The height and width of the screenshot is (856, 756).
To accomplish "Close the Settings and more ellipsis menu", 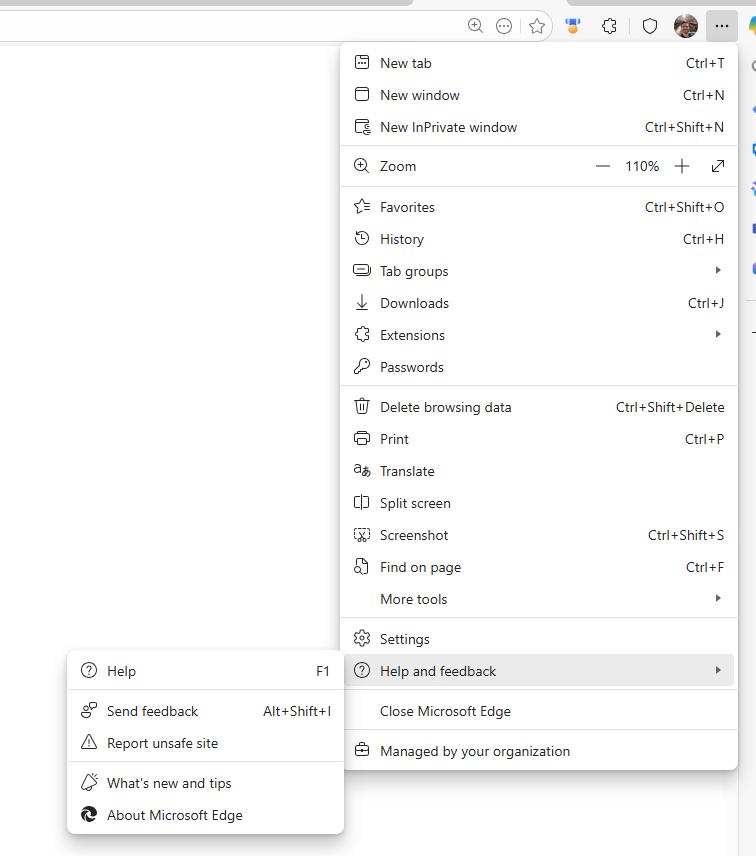I will coord(722,26).
